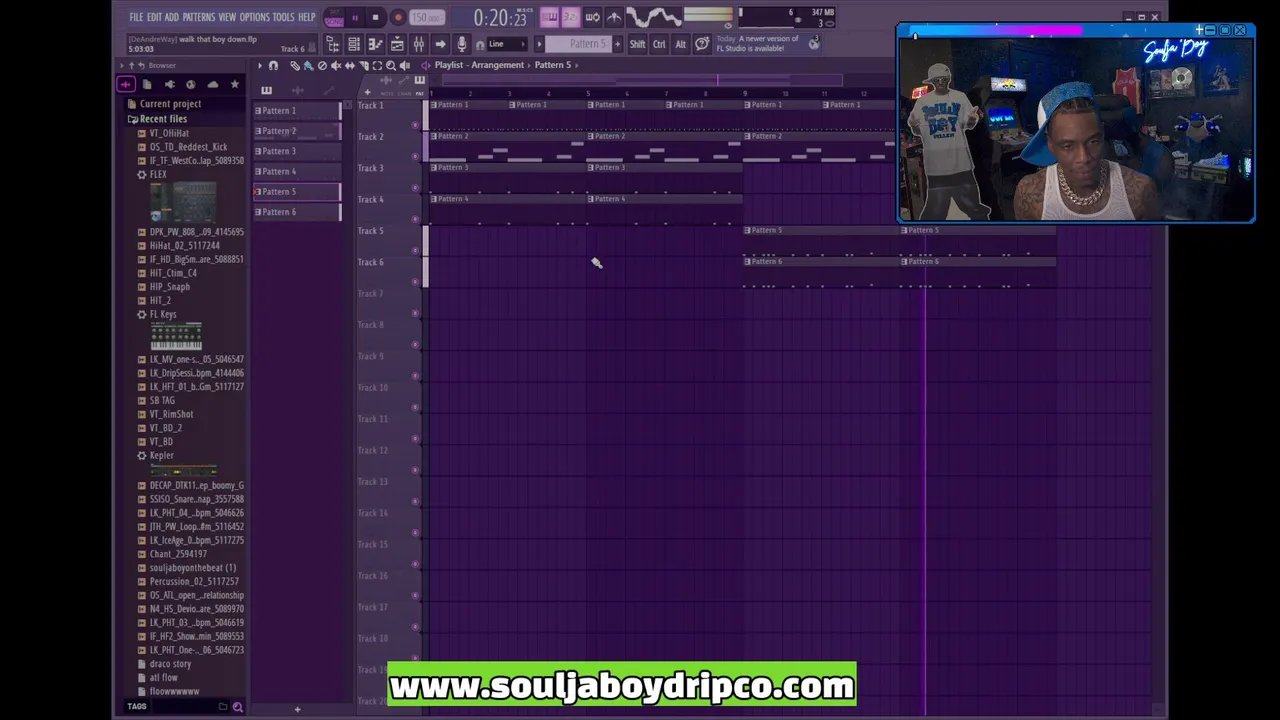Select Pattern 3 in the picker
The width and height of the screenshot is (1280, 720).
click(x=297, y=151)
